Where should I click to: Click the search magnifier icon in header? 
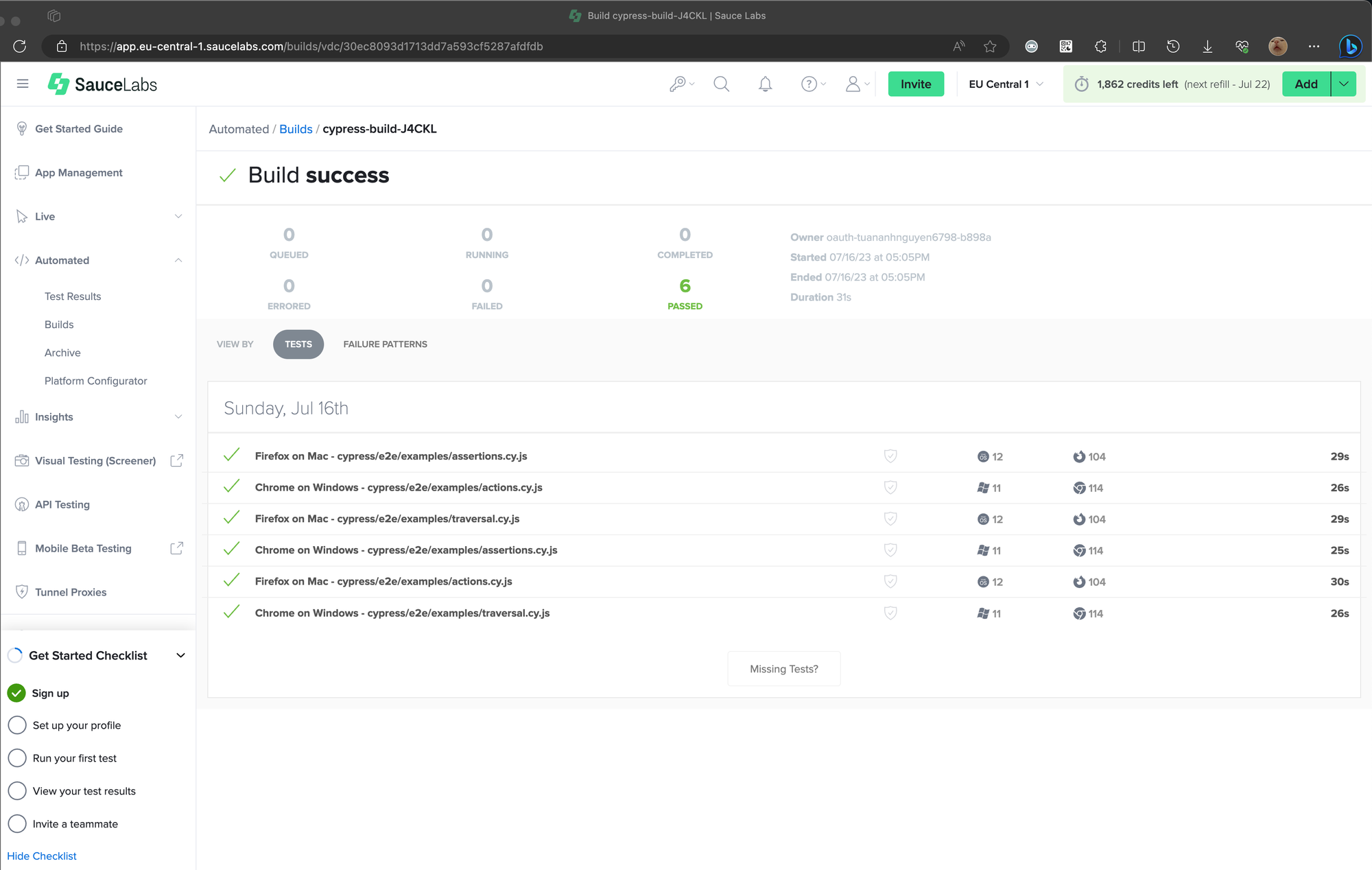(x=721, y=84)
